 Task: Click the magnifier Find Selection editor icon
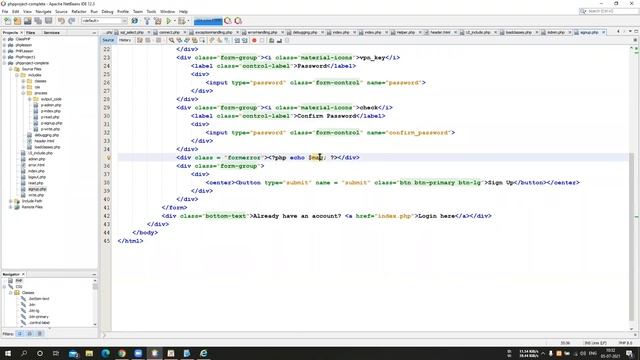pyautogui.click(x=171, y=40)
